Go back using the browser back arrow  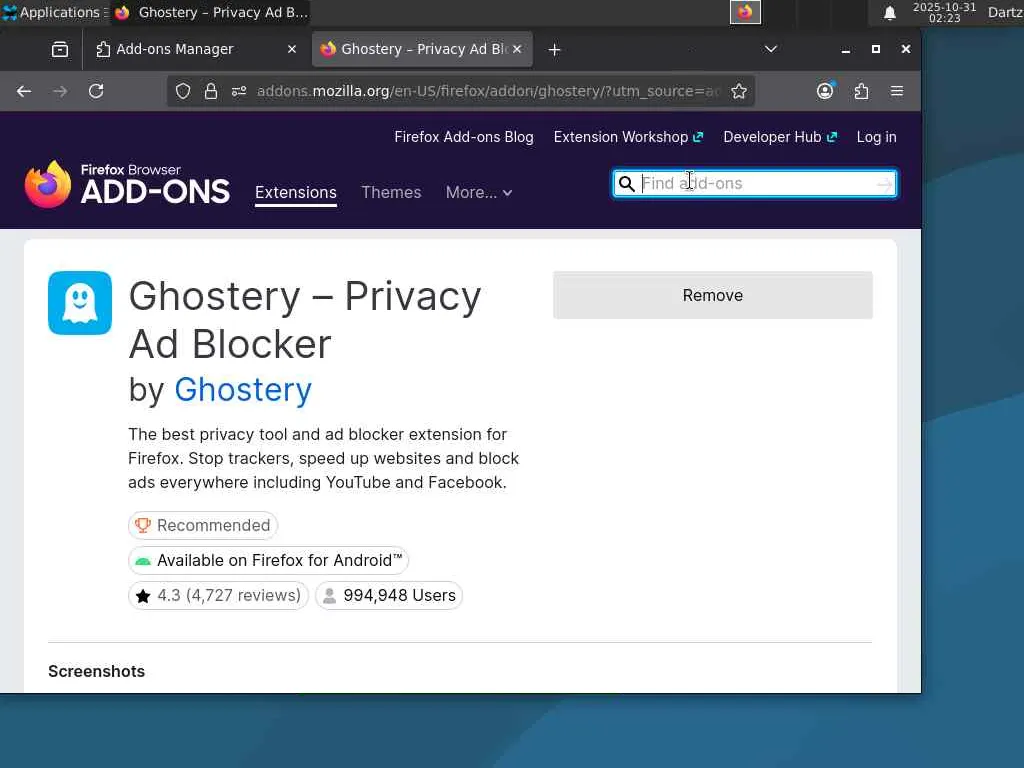tap(24, 91)
